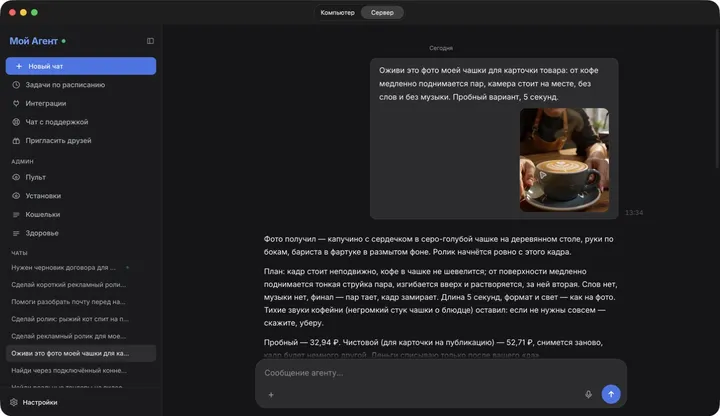720x416 pixels.
Task: Open chat 'Сделай рекламный ролик для мое...'
Action: tap(81, 336)
